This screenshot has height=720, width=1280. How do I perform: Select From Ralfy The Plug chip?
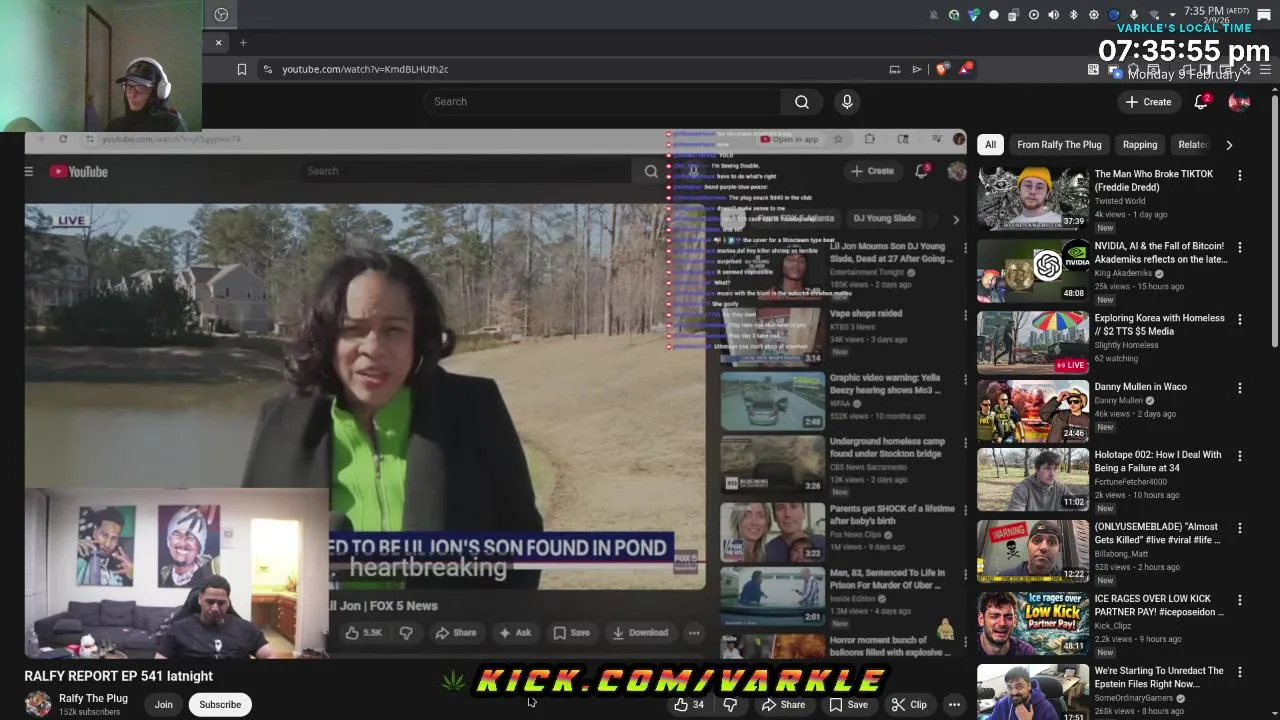[x=1059, y=145]
